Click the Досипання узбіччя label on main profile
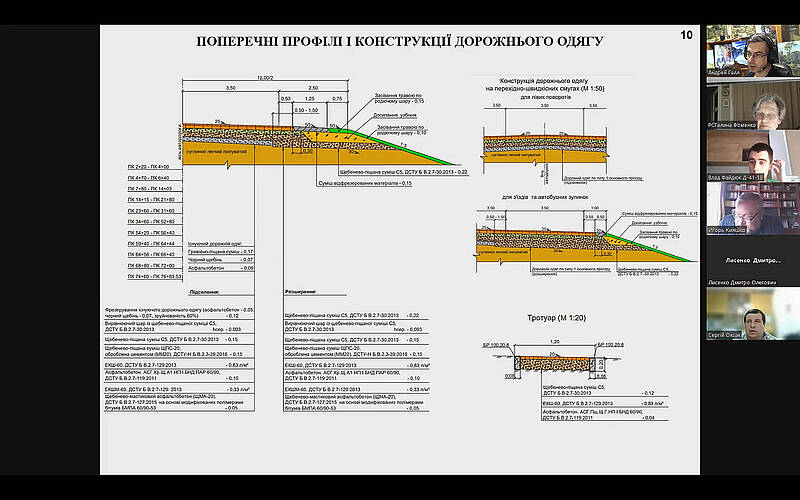The image size is (800, 500). pyautogui.click(x=395, y=115)
